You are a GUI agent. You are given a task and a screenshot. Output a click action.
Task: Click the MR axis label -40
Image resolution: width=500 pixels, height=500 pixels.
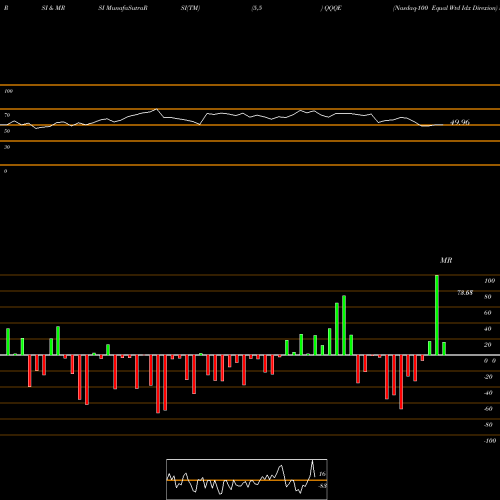(488, 393)
